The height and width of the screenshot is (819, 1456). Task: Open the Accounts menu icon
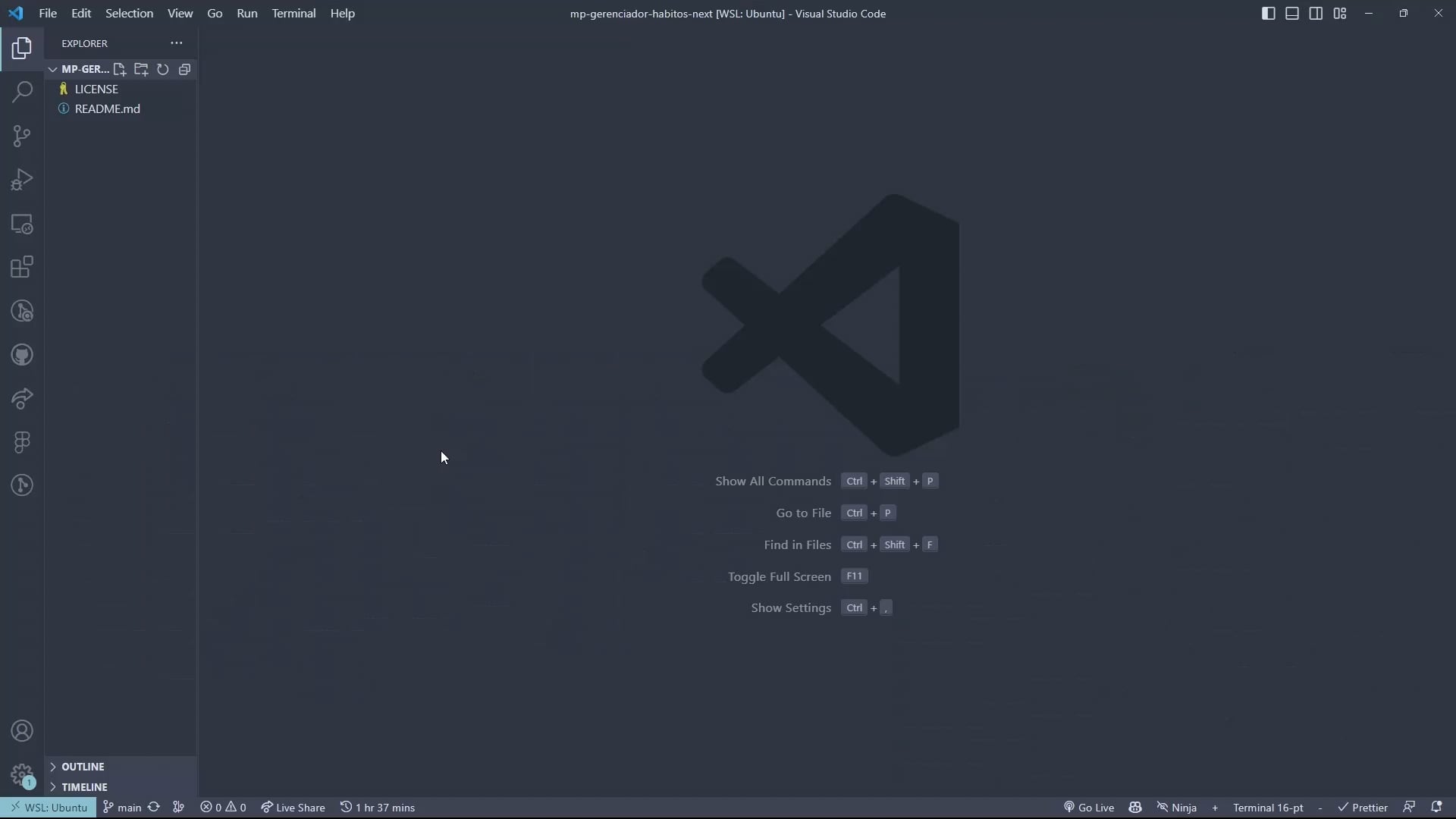[x=22, y=731]
